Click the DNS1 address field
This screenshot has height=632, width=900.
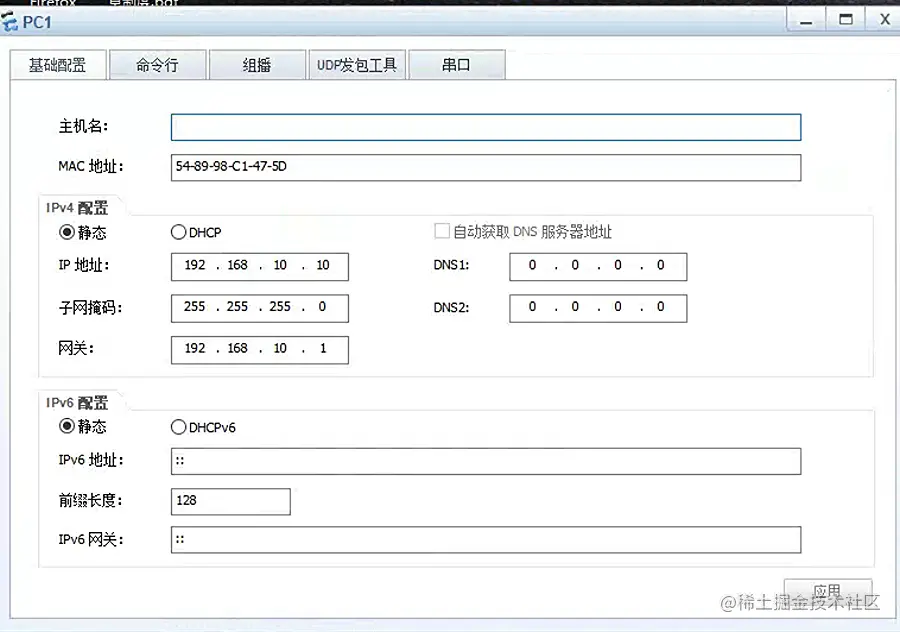point(598,266)
